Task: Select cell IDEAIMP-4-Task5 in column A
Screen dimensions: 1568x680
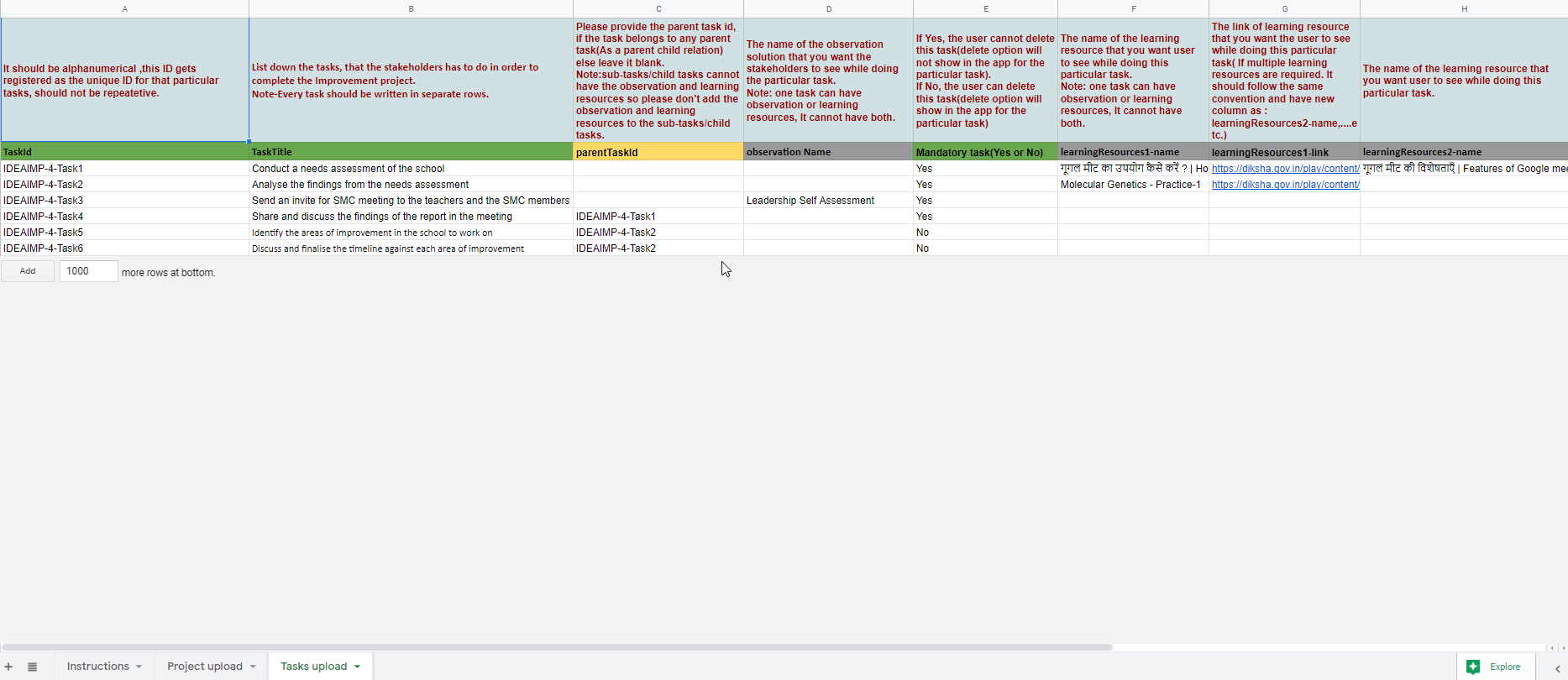Action: [43, 233]
